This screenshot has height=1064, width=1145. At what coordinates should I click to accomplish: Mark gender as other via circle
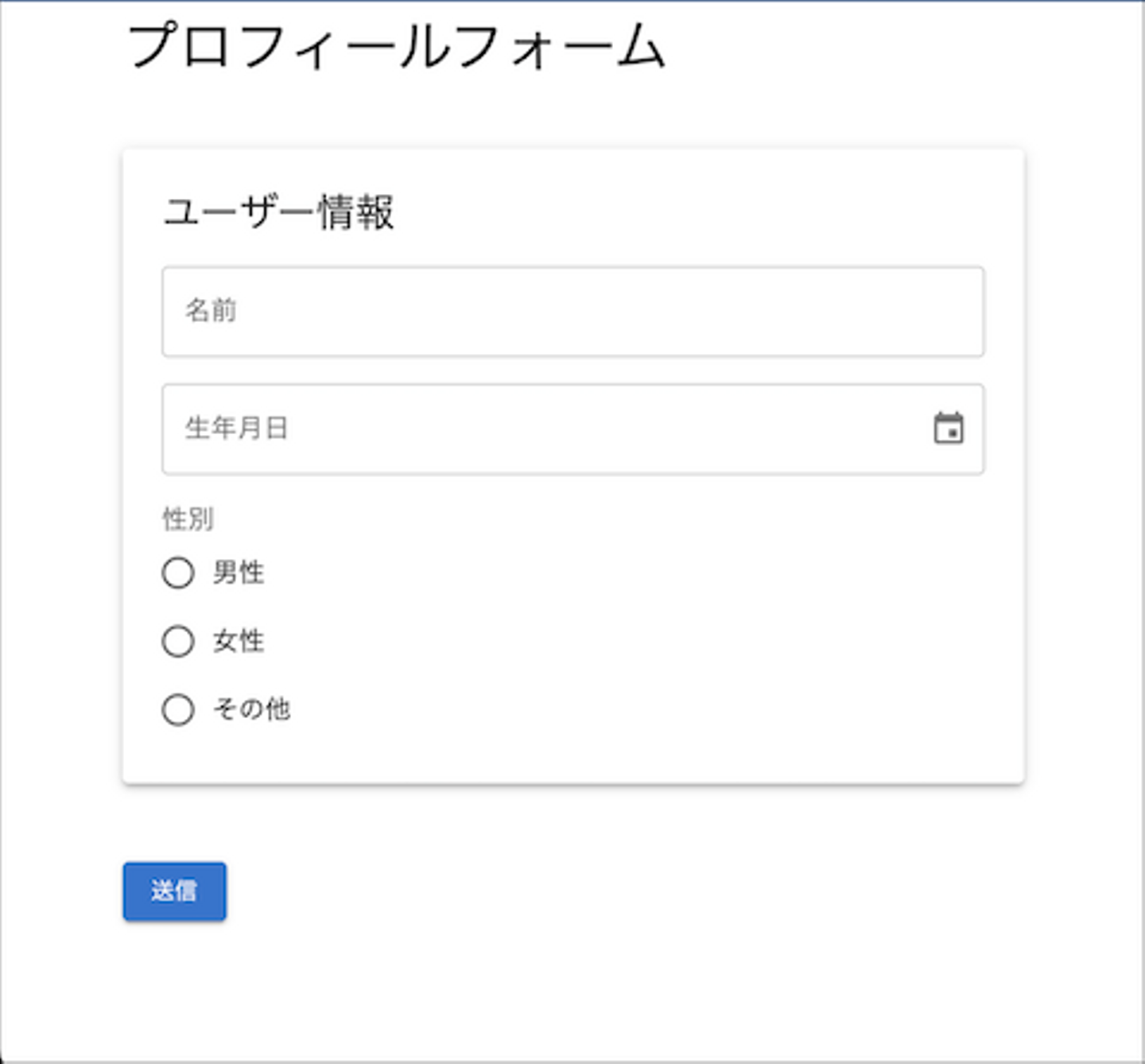click(178, 709)
